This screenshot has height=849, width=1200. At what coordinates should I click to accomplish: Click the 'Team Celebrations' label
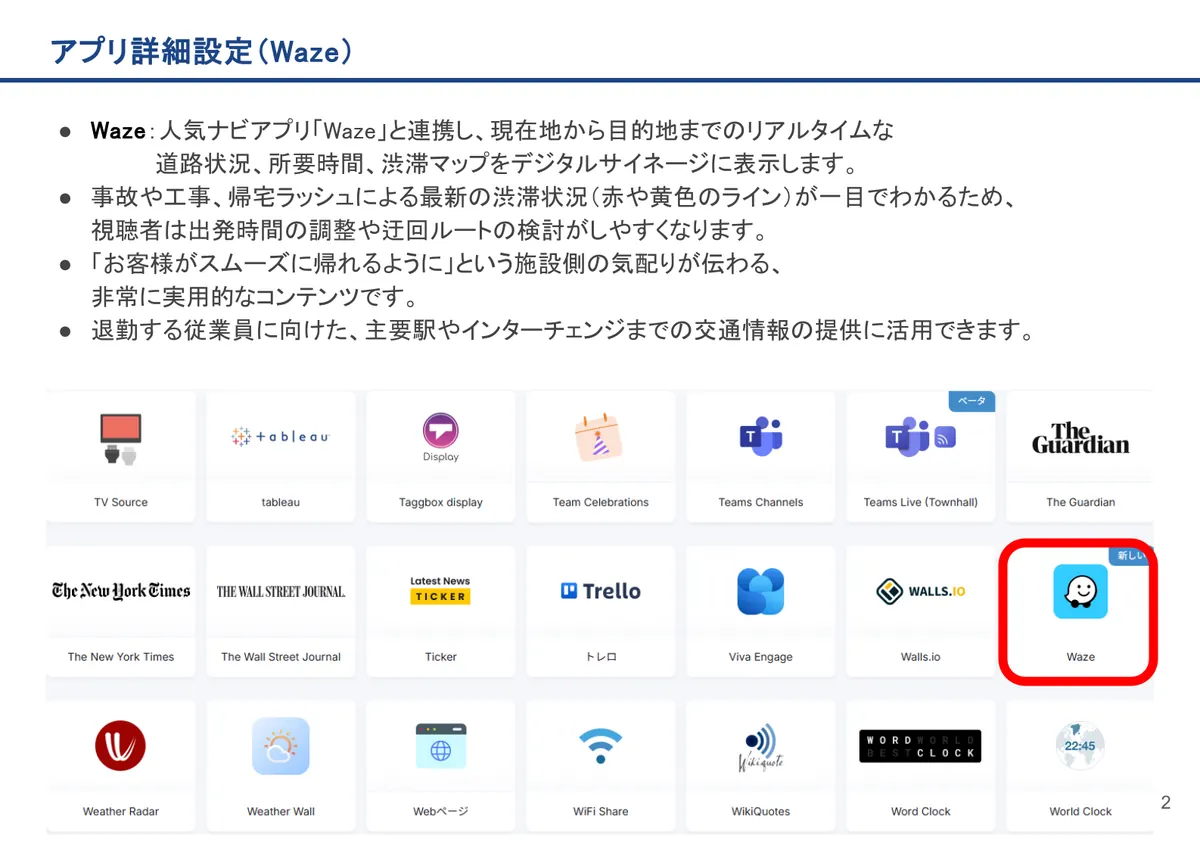(601, 502)
